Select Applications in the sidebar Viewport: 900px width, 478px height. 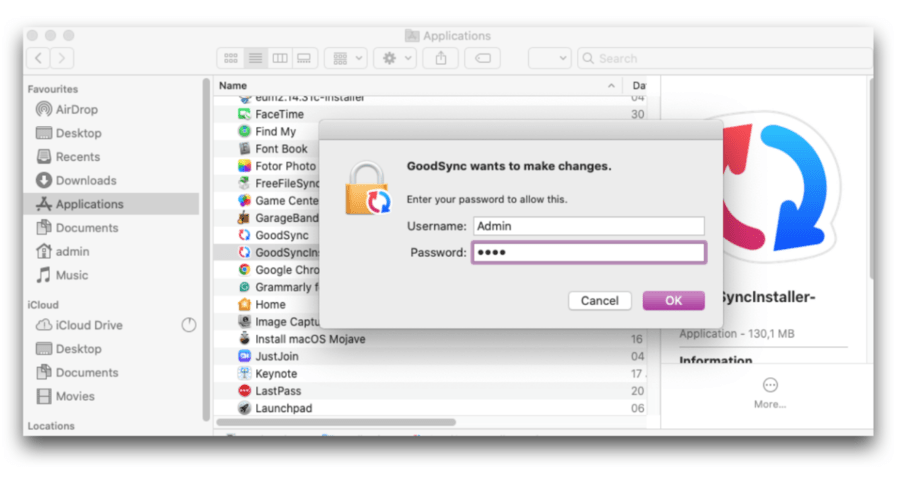(111, 204)
